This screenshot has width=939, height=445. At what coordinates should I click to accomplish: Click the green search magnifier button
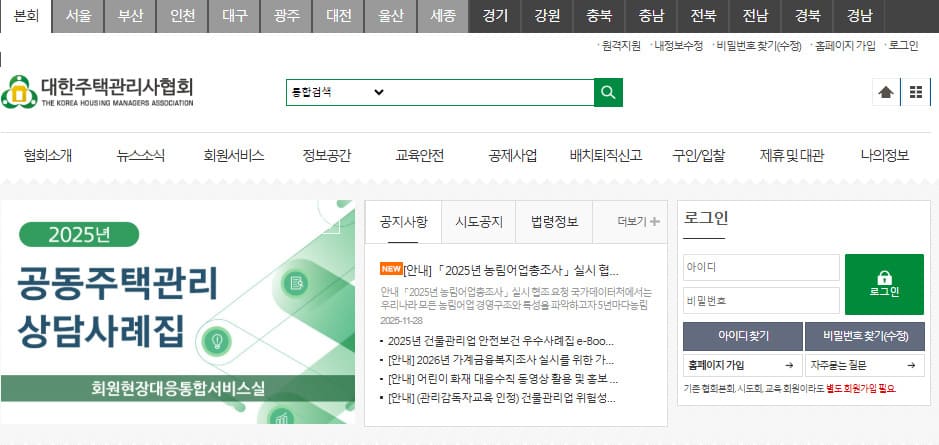coord(608,92)
